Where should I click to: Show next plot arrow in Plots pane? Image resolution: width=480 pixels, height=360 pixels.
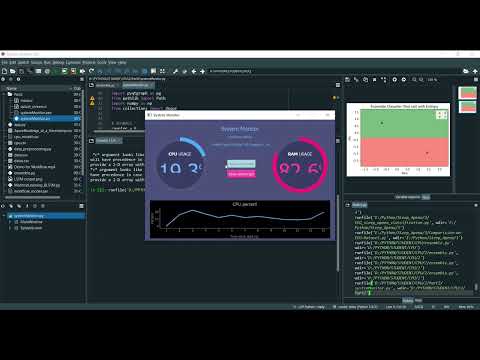(404, 80)
